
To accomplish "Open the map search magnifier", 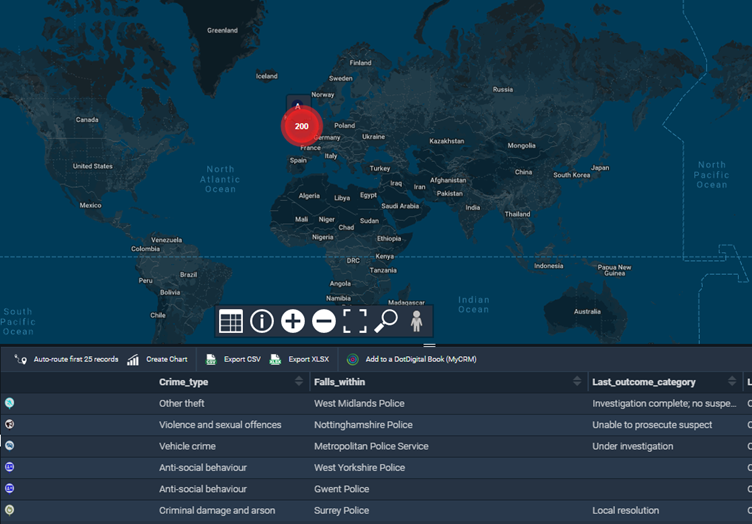I will pos(386,321).
